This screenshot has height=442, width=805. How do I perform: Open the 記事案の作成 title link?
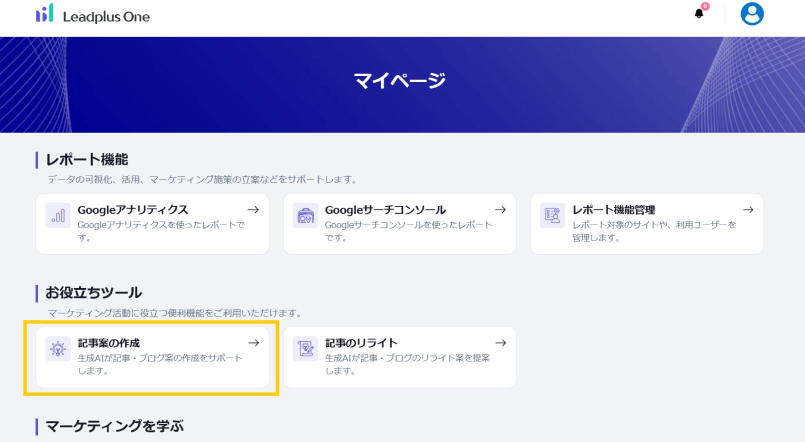(109, 343)
